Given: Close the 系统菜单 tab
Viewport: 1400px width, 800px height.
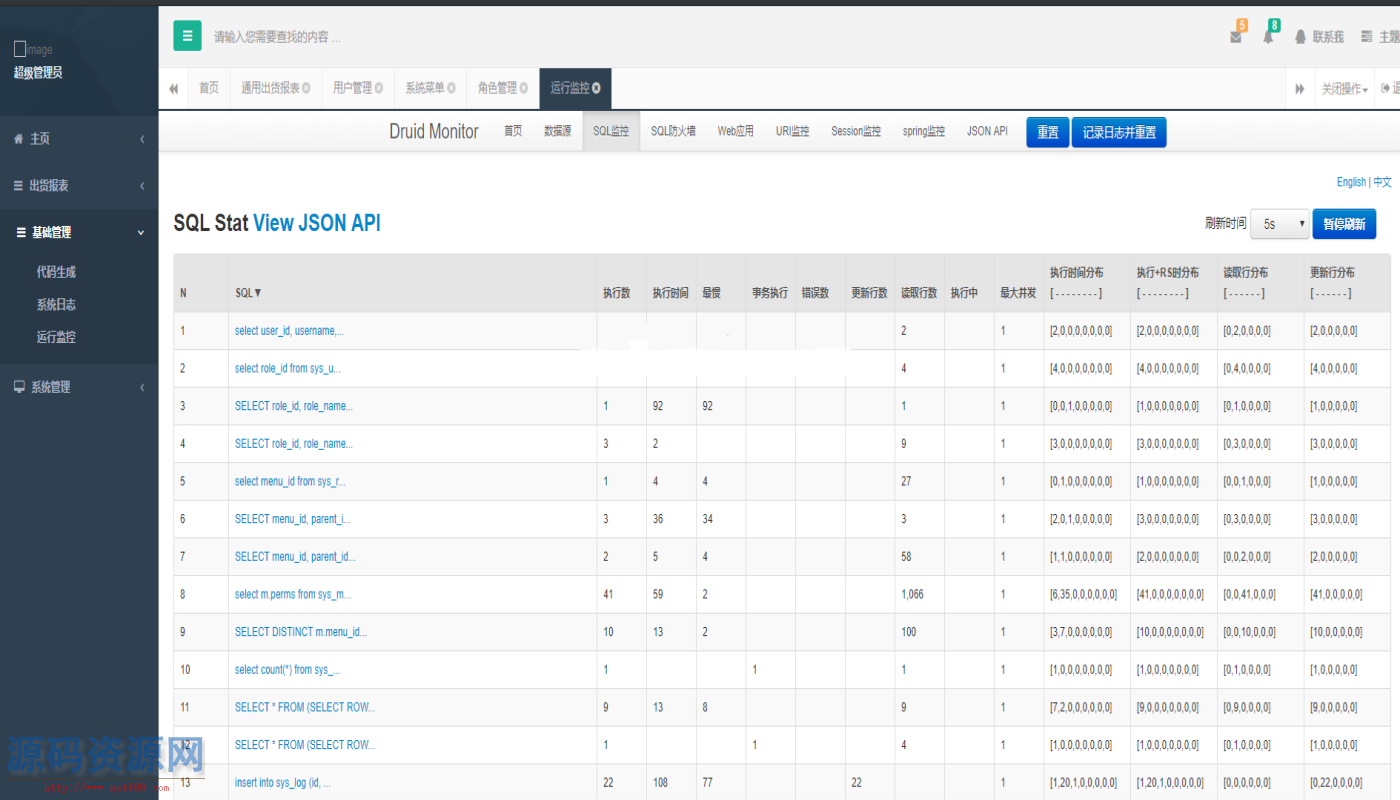Looking at the screenshot, I should [x=451, y=88].
